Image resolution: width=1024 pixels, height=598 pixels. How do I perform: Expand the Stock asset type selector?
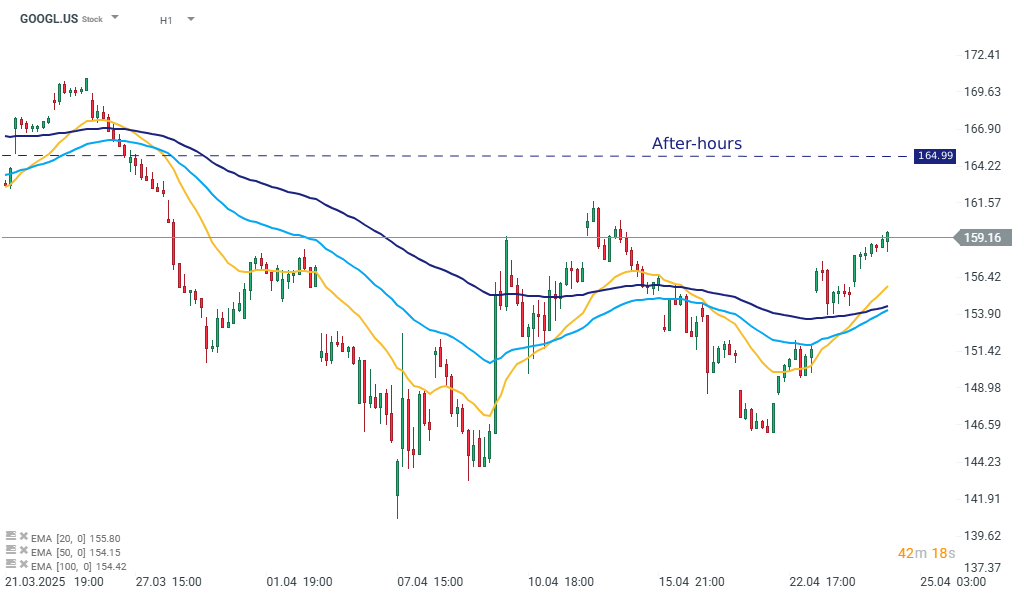pos(92,18)
